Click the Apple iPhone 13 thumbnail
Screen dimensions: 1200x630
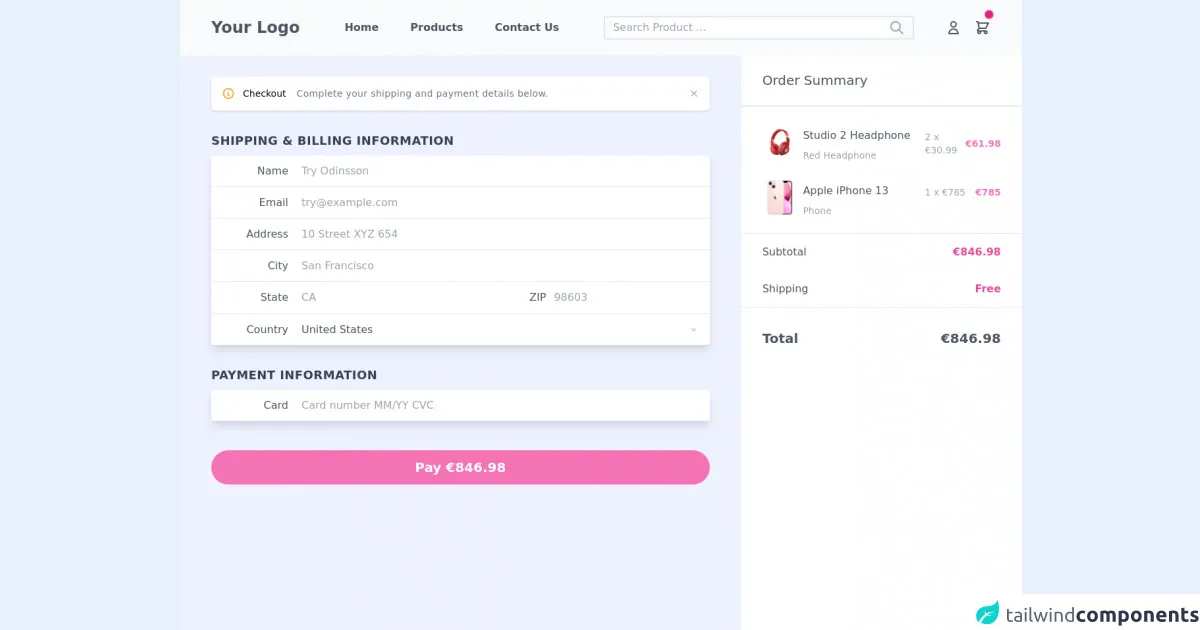tap(780, 198)
